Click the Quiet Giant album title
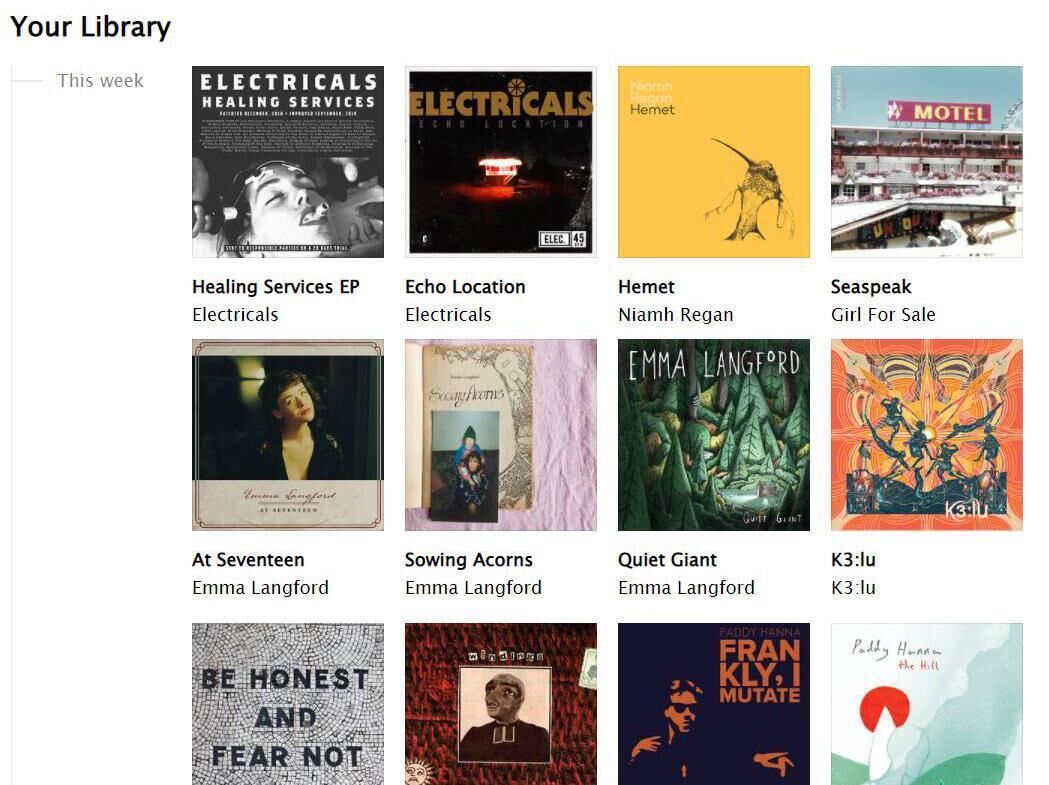This screenshot has height=785, width=1049. coord(667,559)
